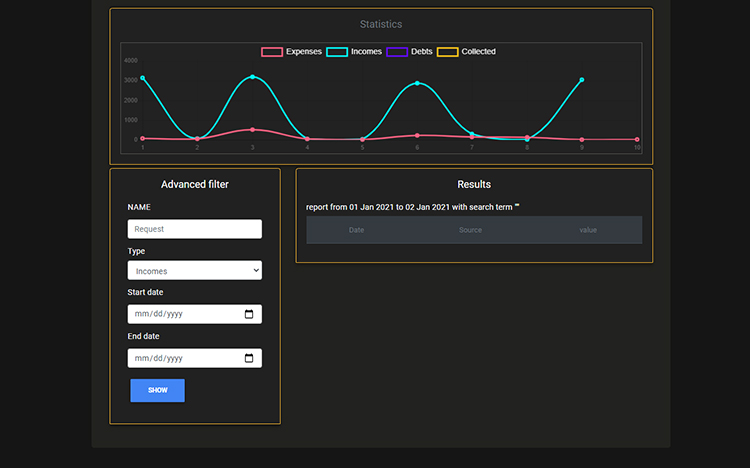
Task: Toggle Debts dataset legend swatch
Action: (x=397, y=52)
